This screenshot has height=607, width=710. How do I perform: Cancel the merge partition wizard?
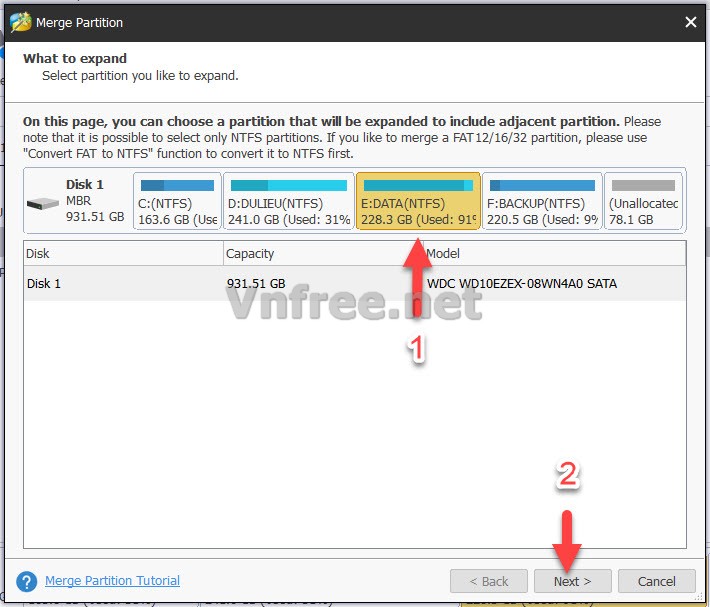click(x=656, y=581)
